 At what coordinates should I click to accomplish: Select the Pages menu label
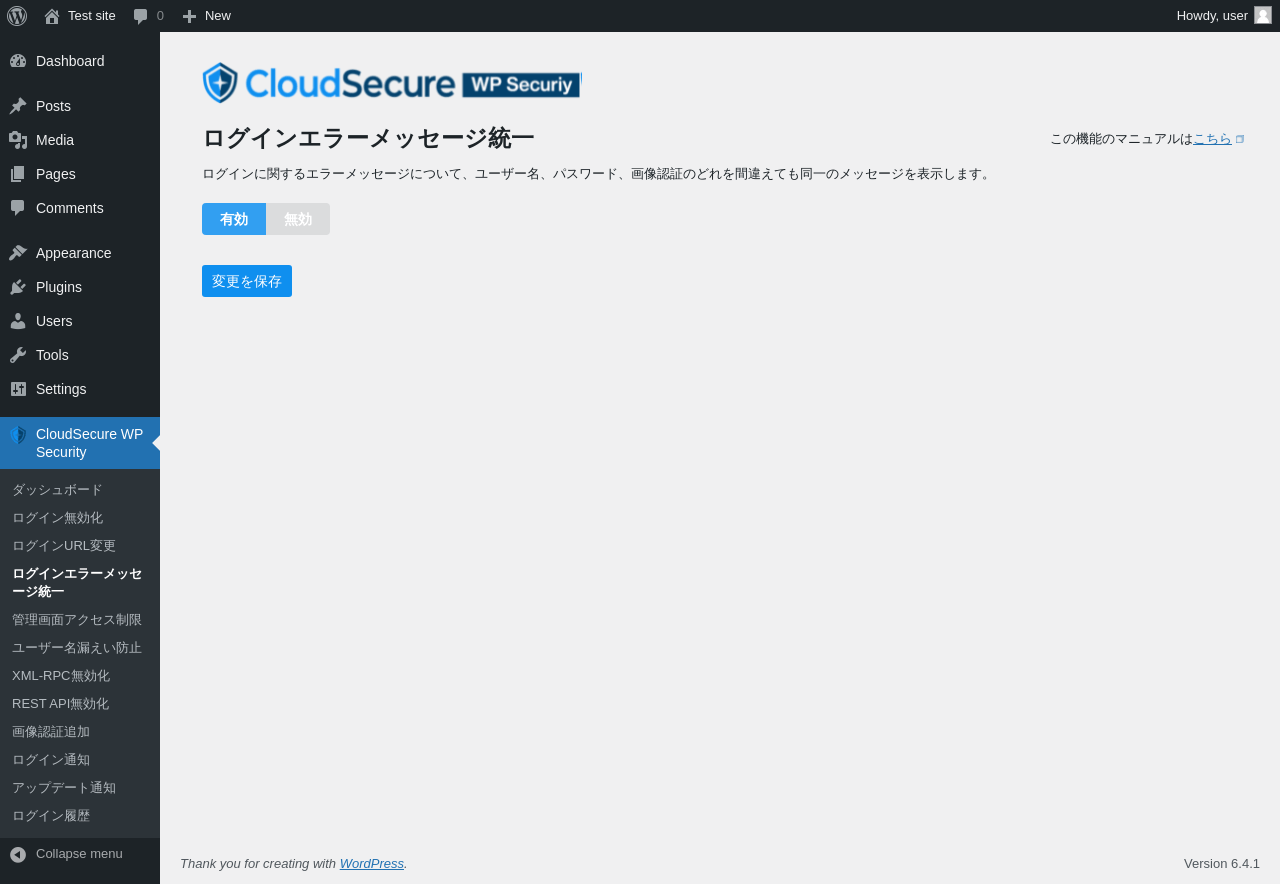pyautogui.click(x=56, y=174)
